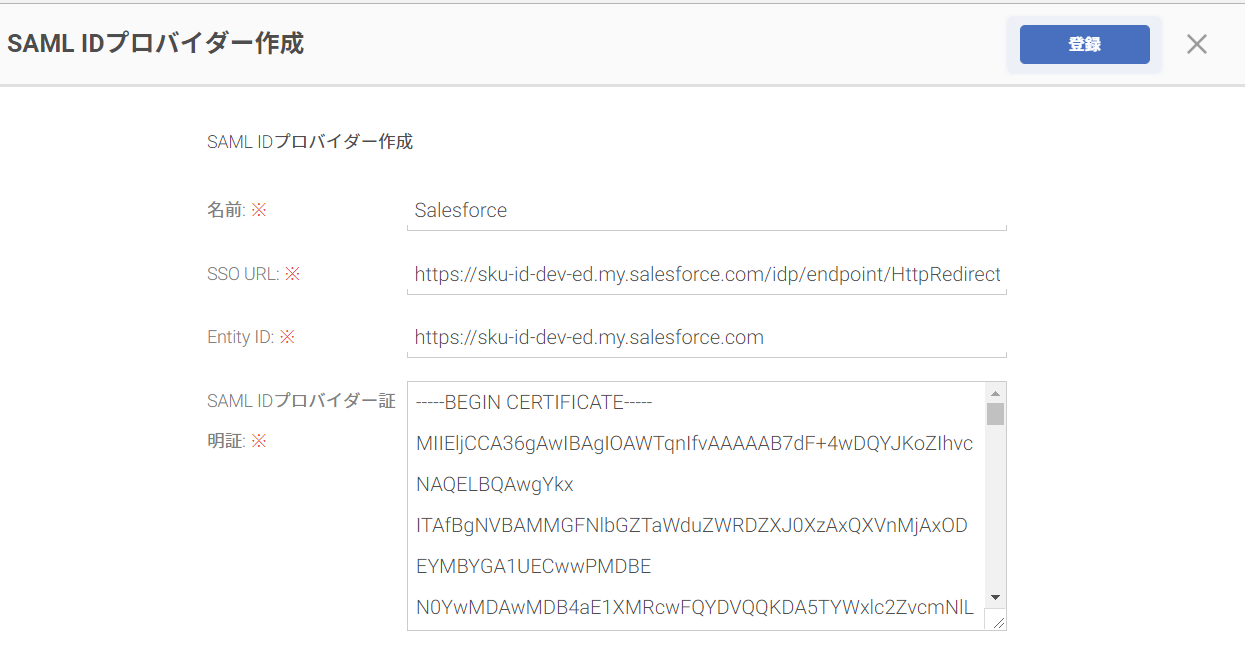1245x649 pixels.
Task: Focus the 名前 field containing Salesforce
Action: (x=706, y=211)
